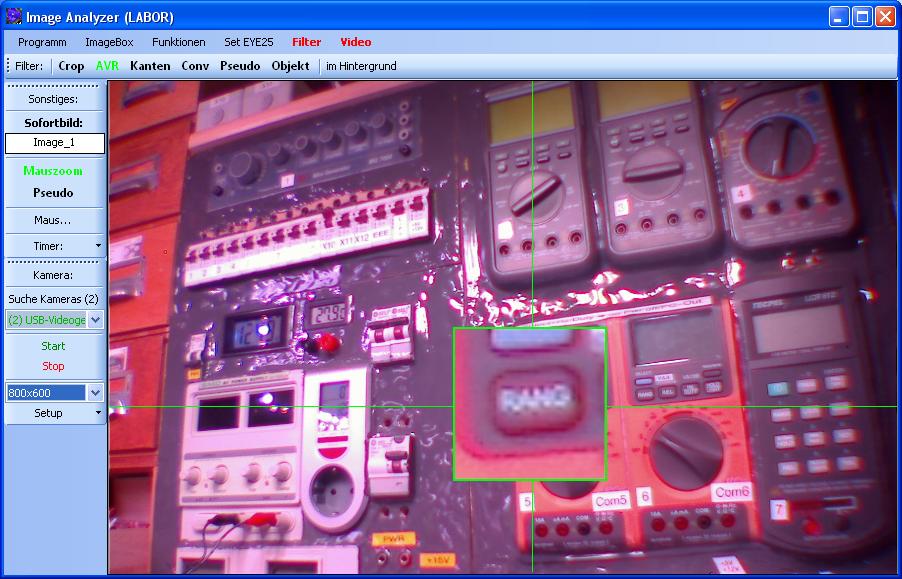Toggle Pseudo mode in the left panel
Image resolution: width=902 pixels, height=579 pixels.
tap(53, 193)
